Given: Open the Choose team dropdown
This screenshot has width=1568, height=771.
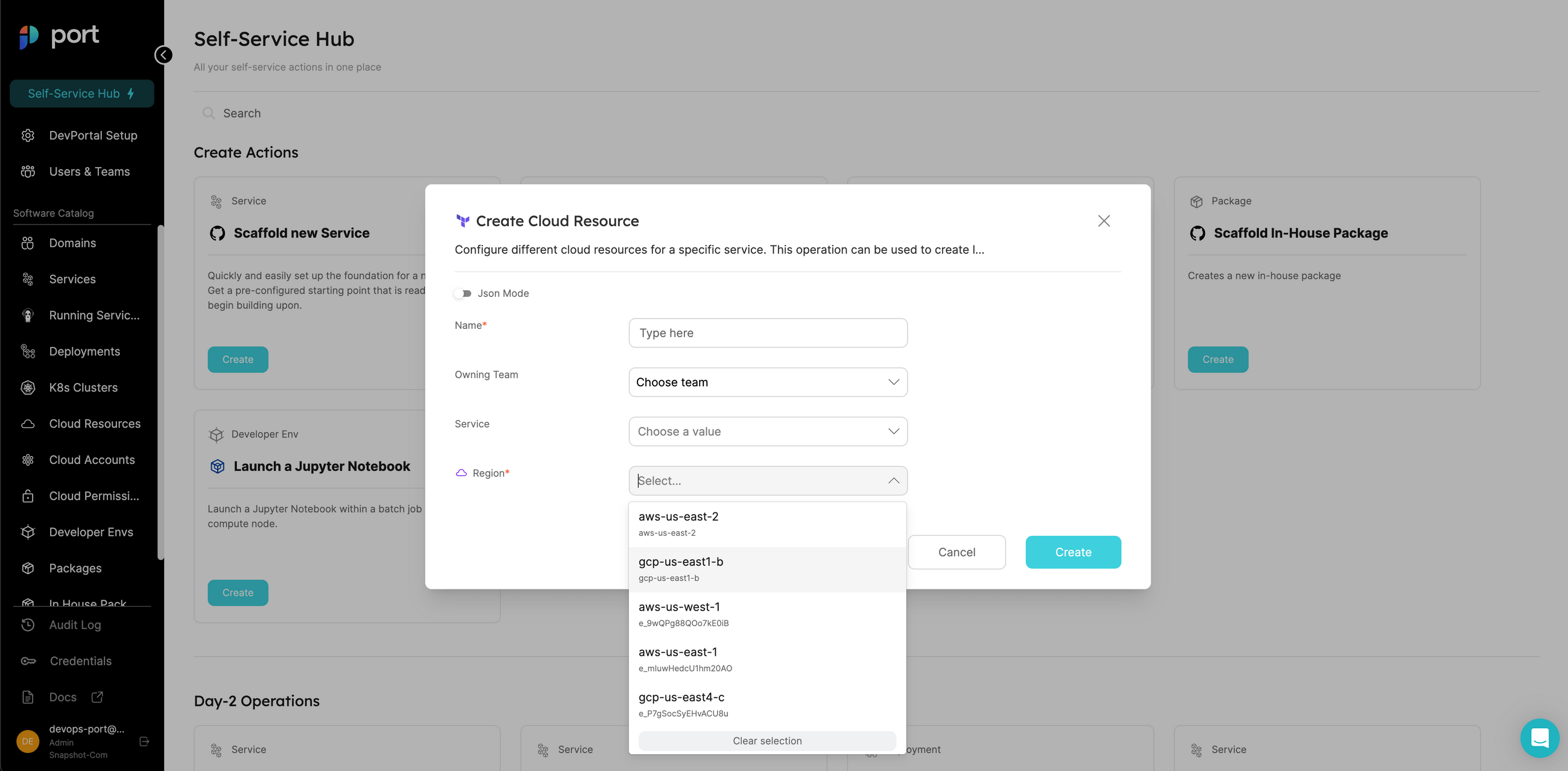Looking at the screenshot, I should (x=767, y=382).
